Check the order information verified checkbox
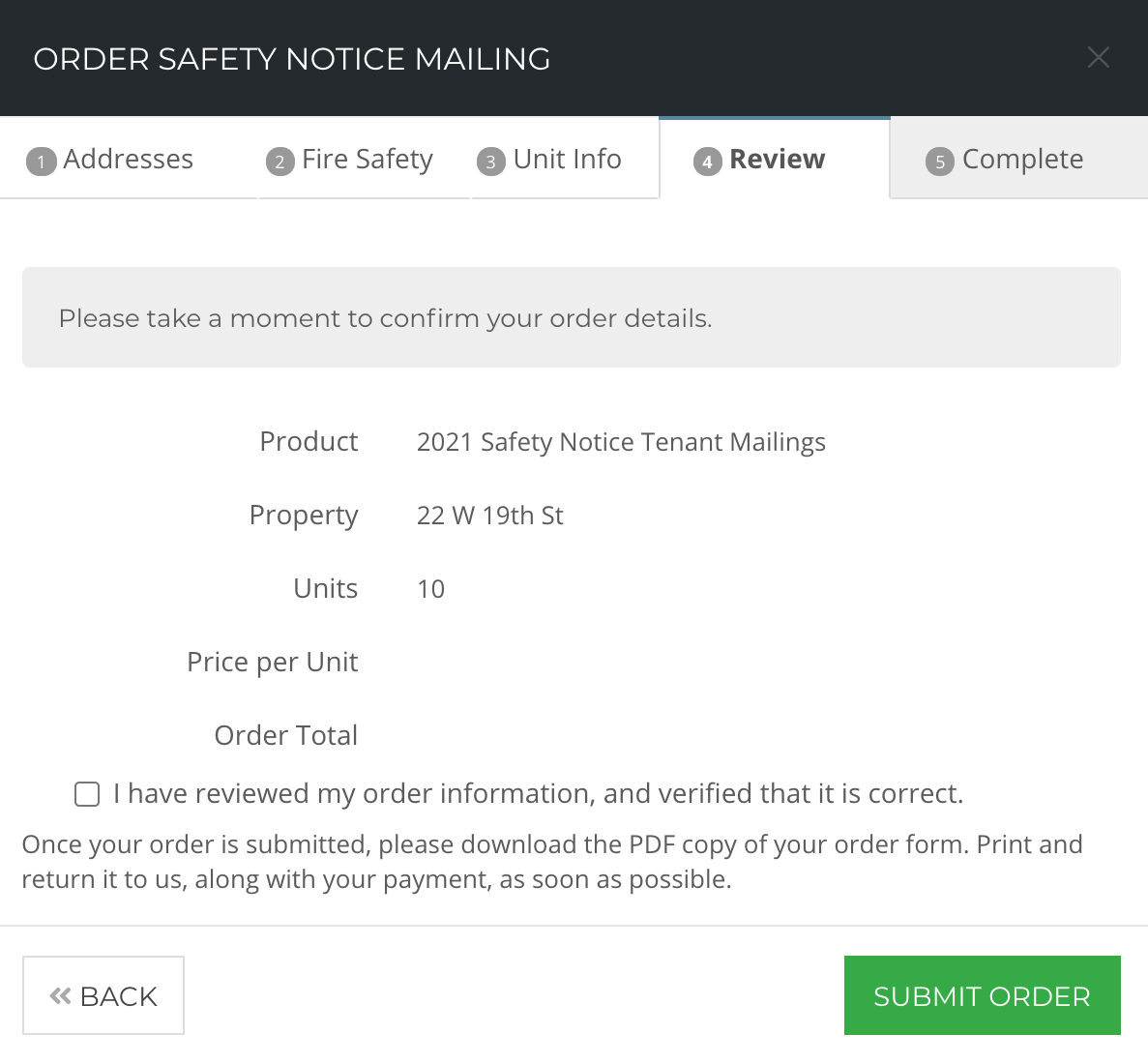 pos(87,794)
